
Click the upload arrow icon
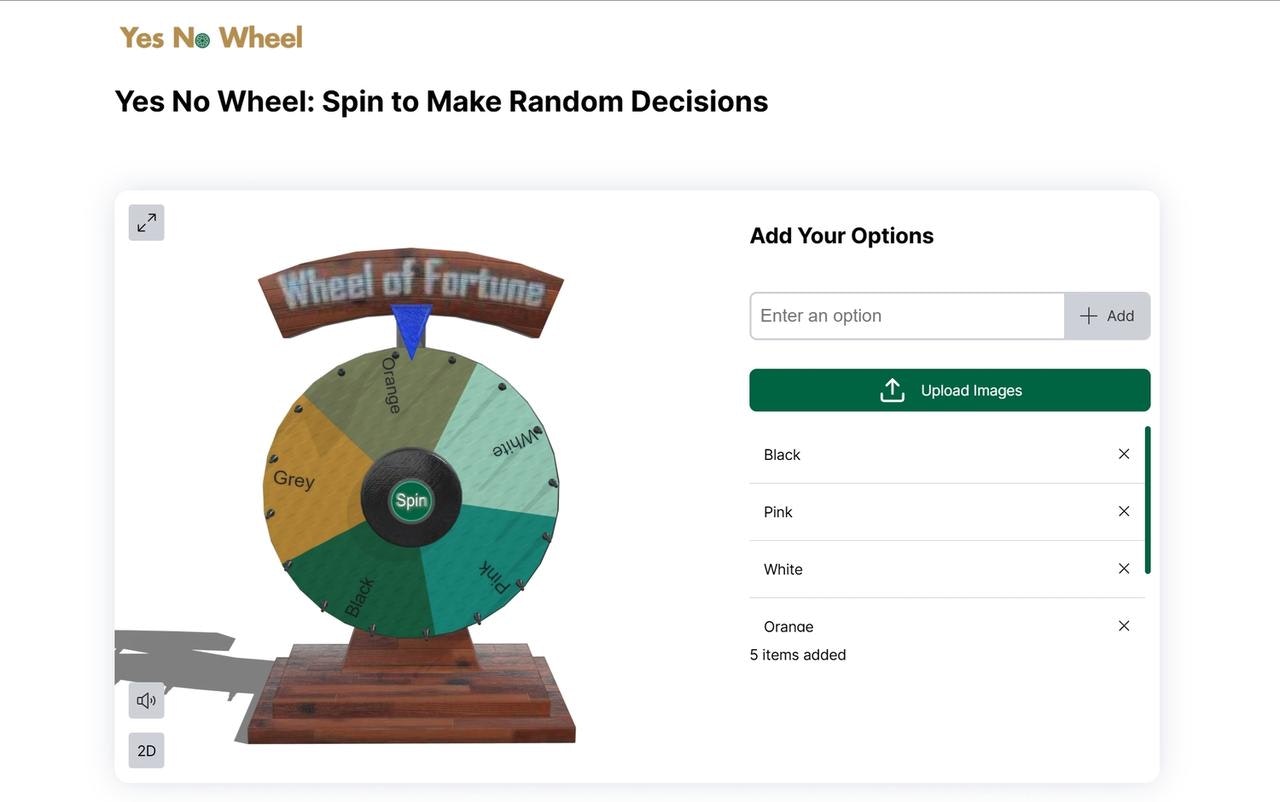[x=892, y=390]
